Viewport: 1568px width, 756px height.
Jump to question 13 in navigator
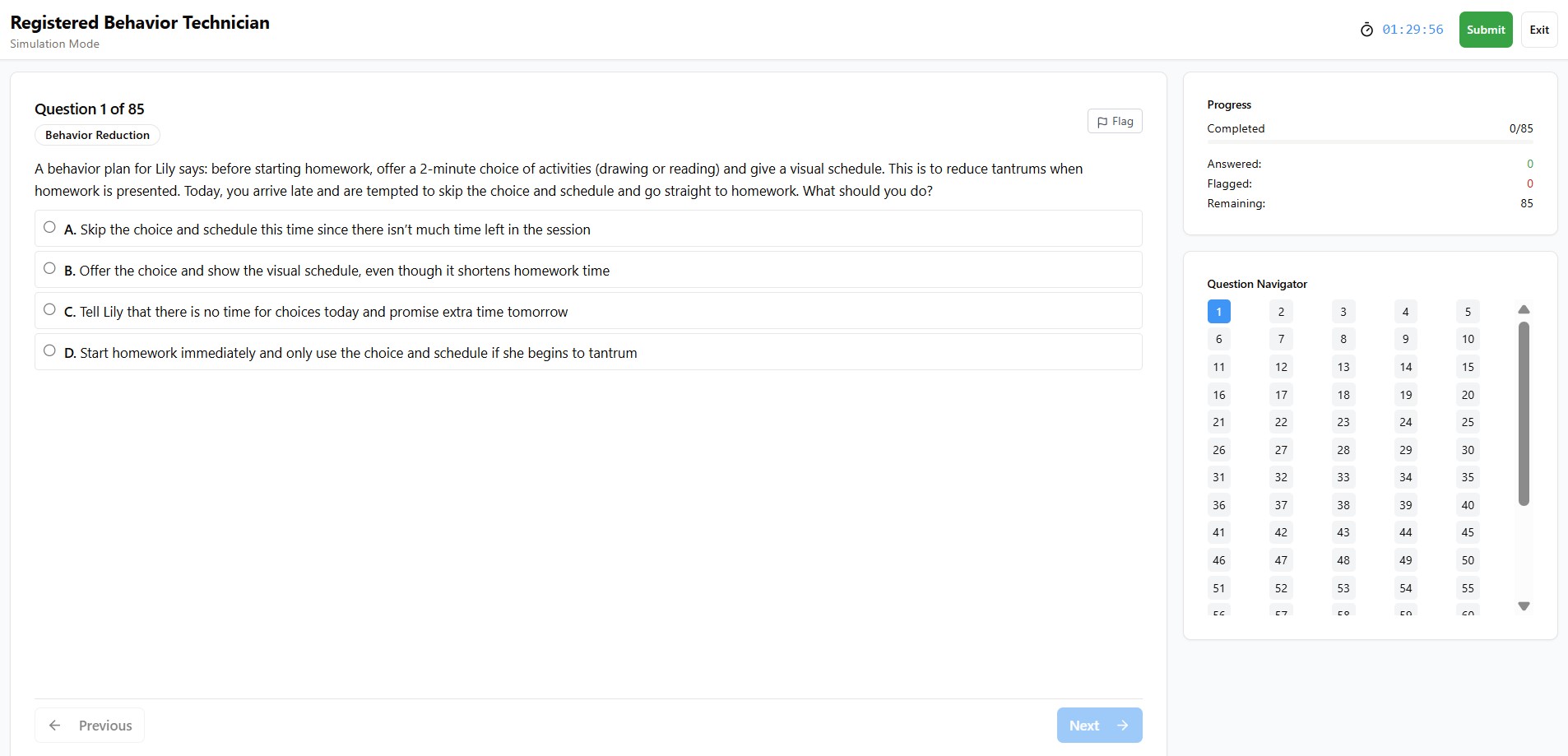(x=1343, y=367)
